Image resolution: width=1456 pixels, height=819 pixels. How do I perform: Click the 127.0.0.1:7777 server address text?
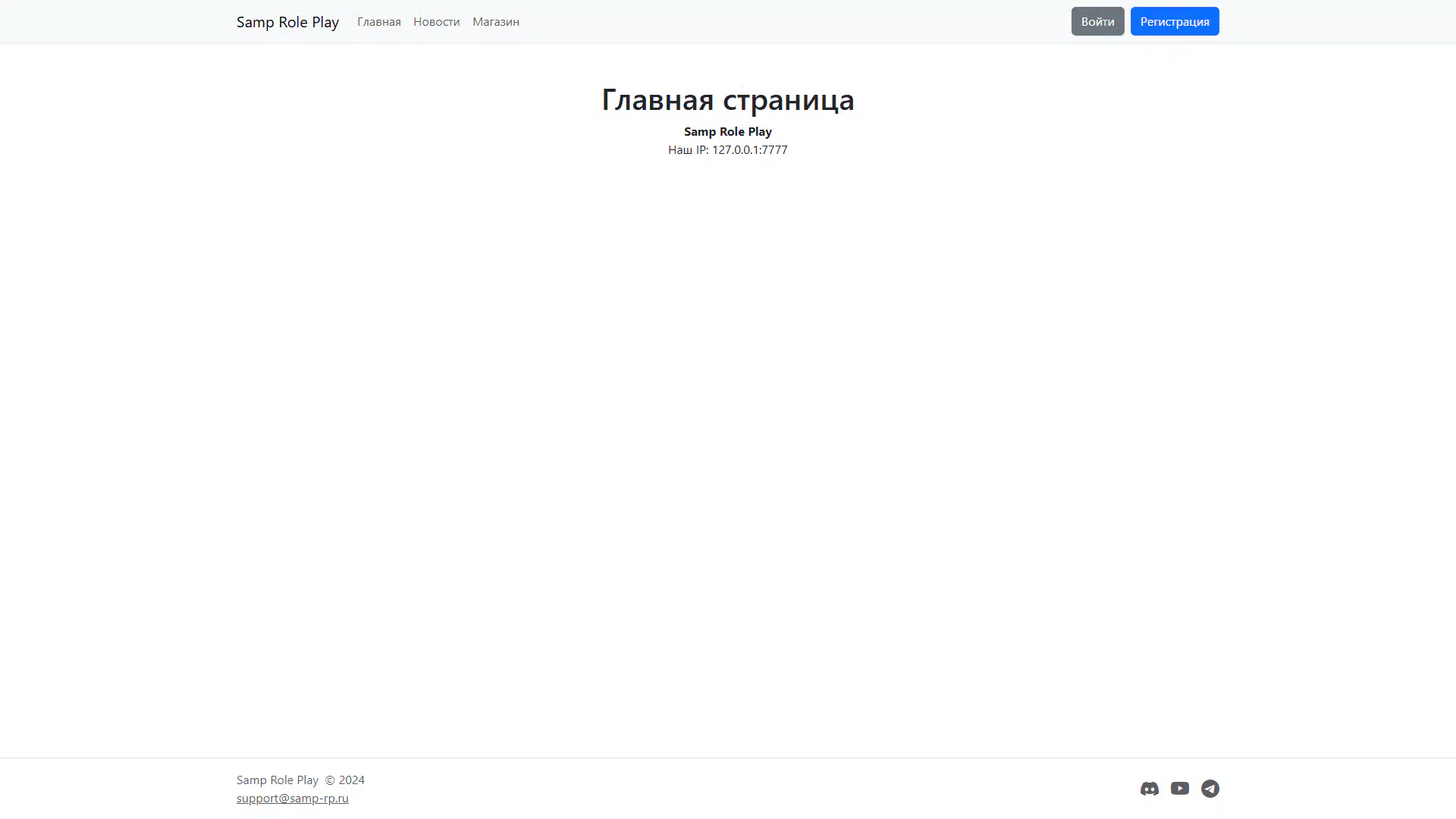click(x=749, y=150)
